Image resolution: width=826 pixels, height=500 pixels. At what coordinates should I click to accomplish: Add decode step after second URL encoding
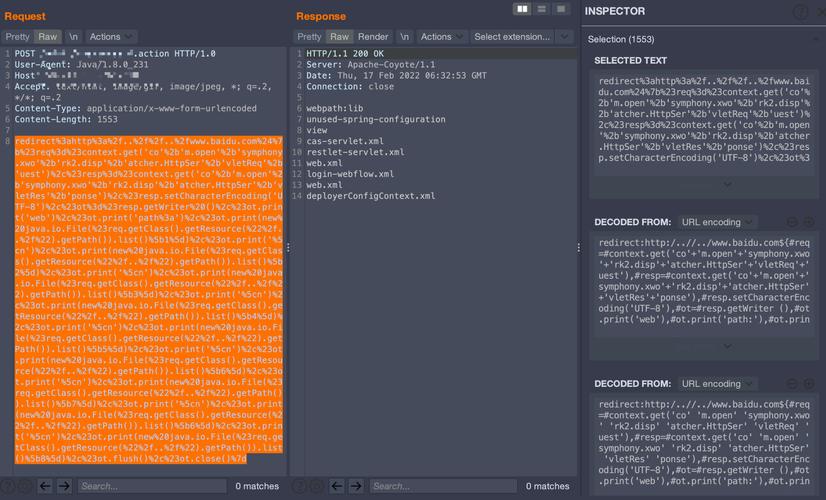(809, 384)
